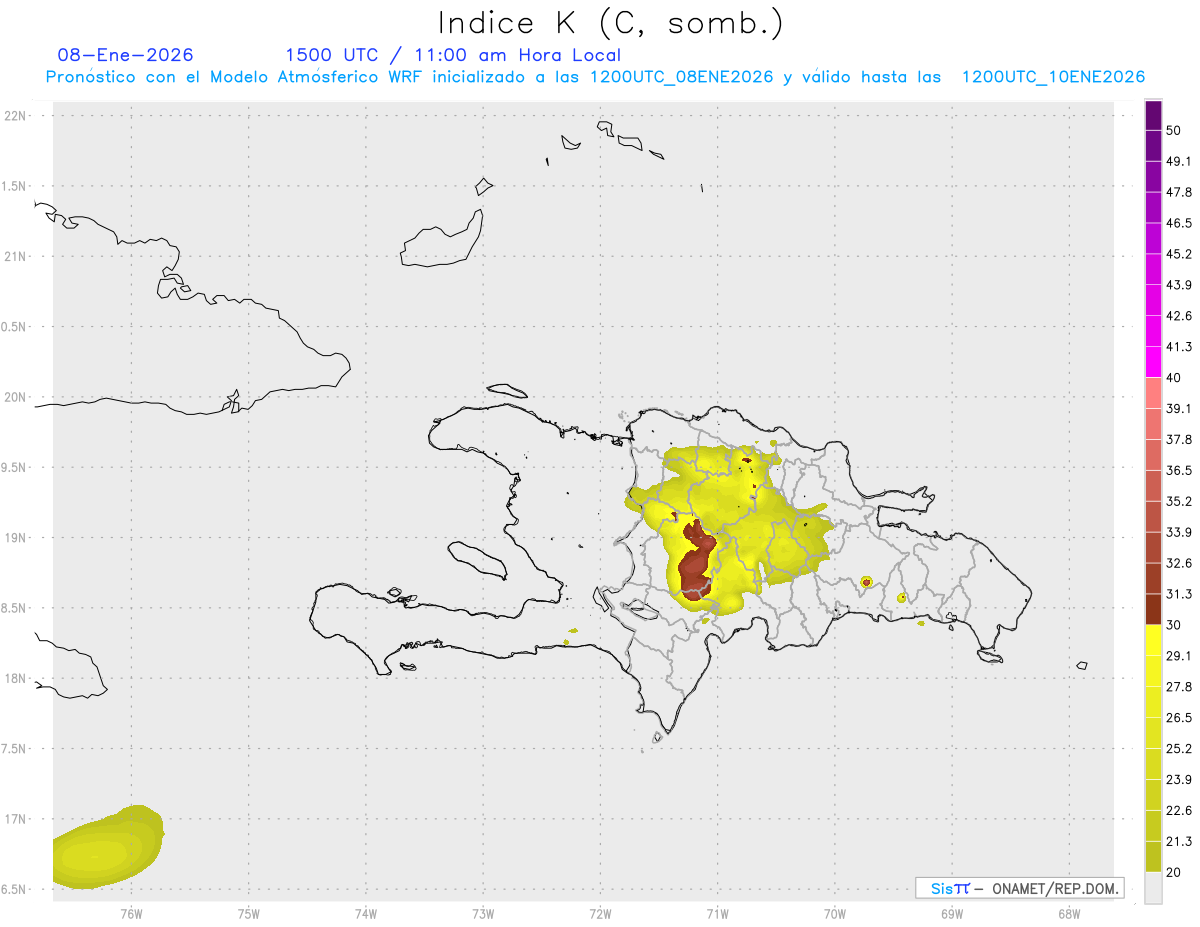This screenshot has width=1200, height=927.
Task: Click the colorbar label "50"
Action: pyautogui.click(x=1174, y=130)
